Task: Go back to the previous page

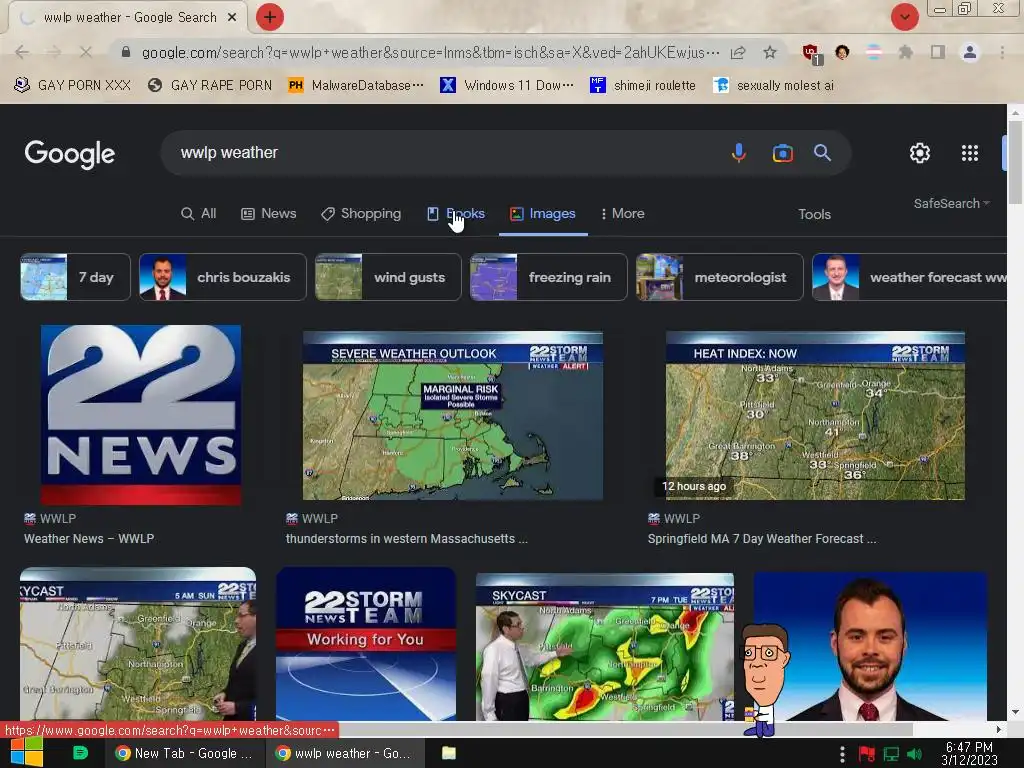Action: tap(22, 52)
